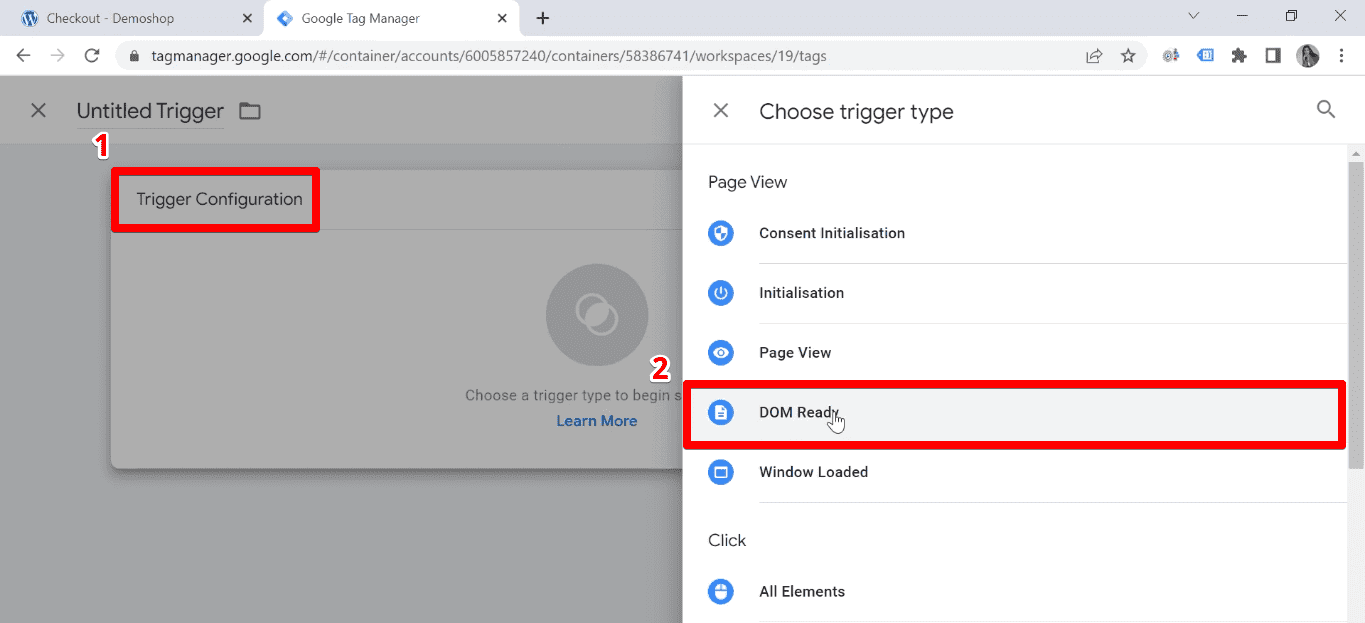Click the Trigger Configuration box
The width and height of the screenshot is (1365, 623).
click(x=215, y=200)
